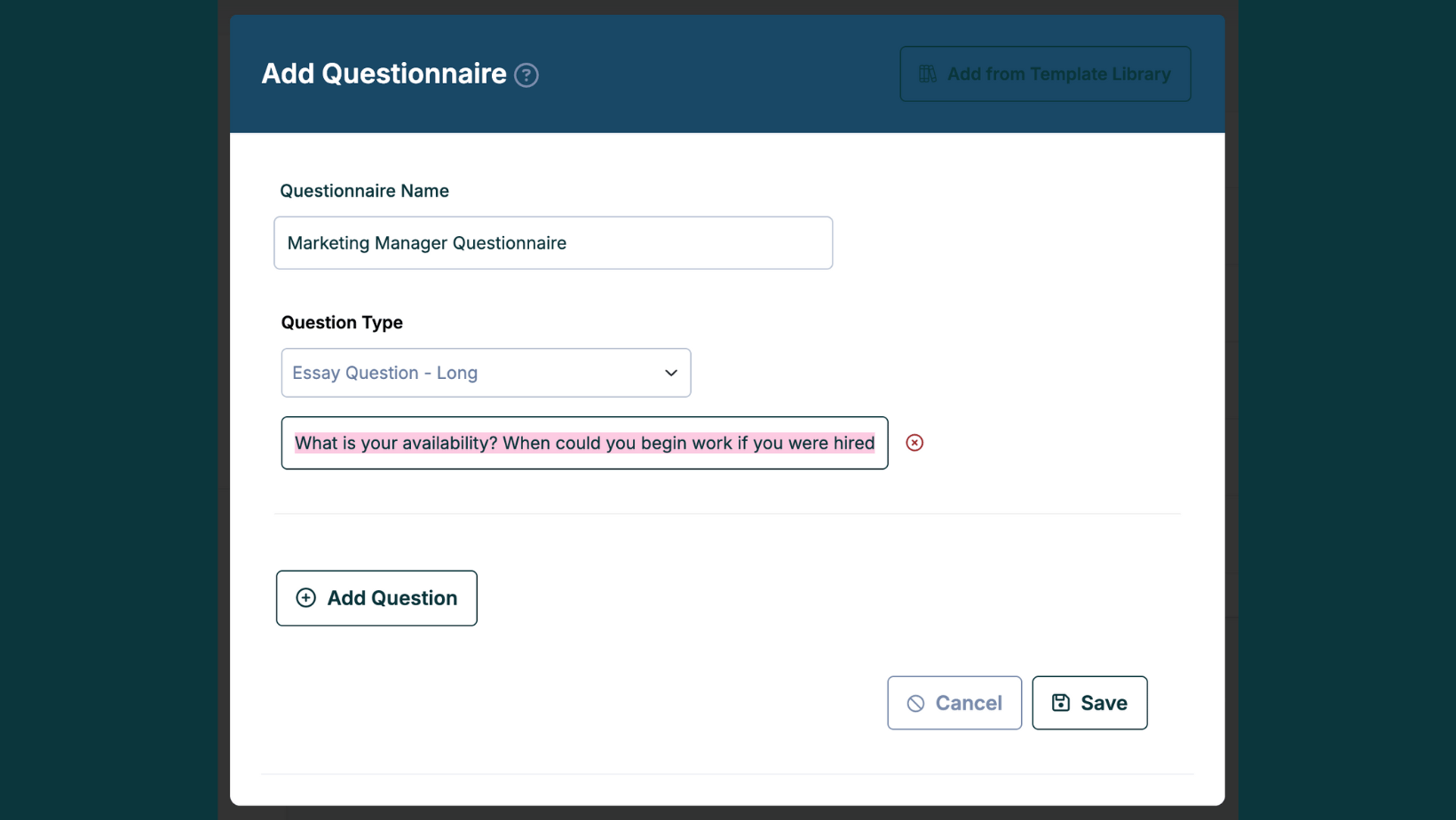Click the question mark circle beside the heading

(x=526, y=75)
